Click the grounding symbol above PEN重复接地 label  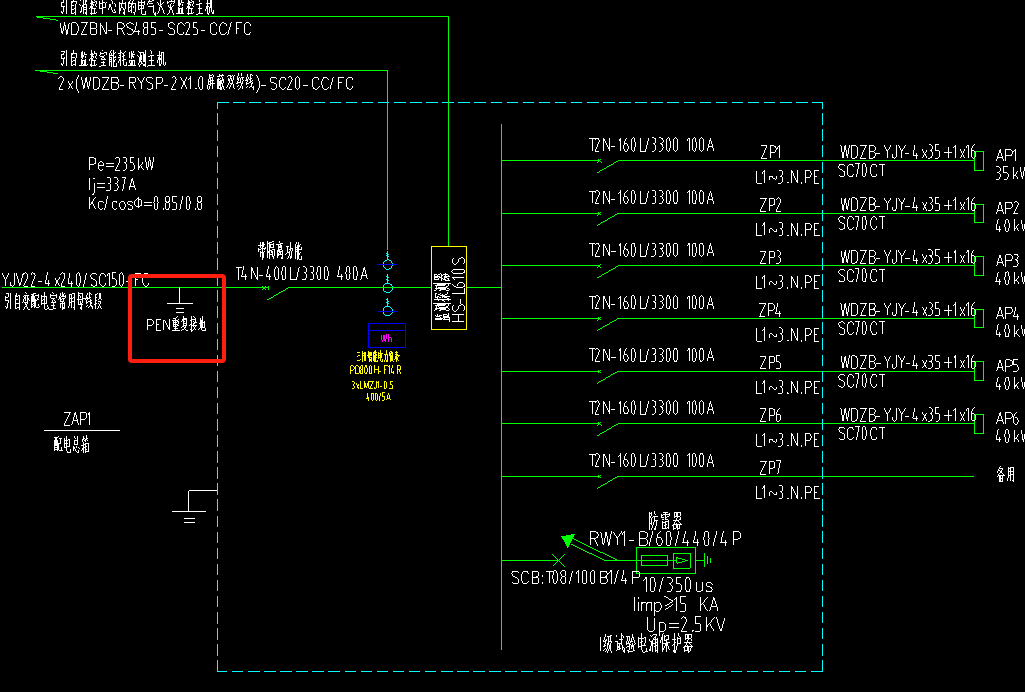[180, 300]
